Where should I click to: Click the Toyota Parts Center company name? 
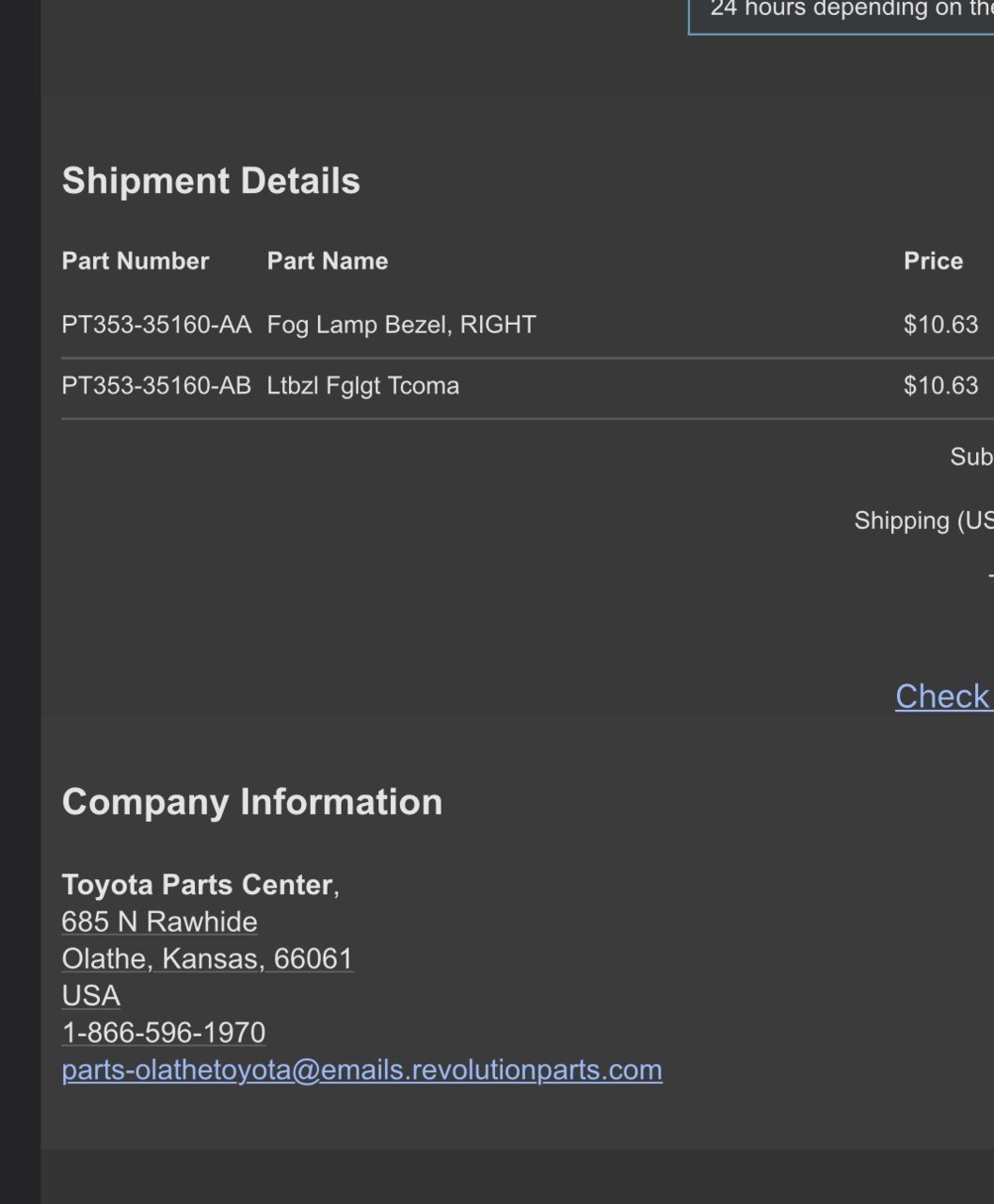pyautogui.click(x=198, y=885)
